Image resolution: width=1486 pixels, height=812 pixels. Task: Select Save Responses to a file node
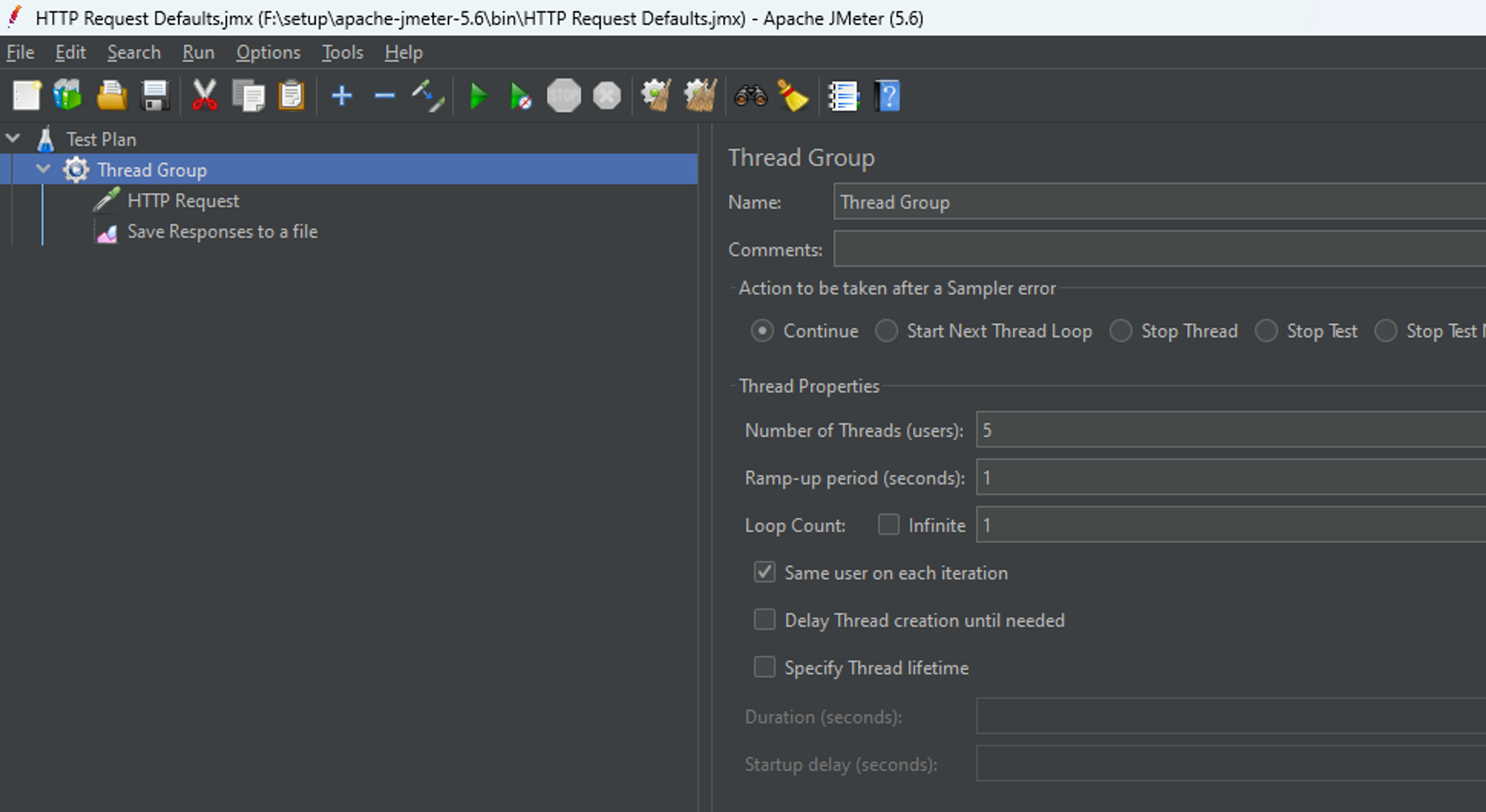pos(222,232)
